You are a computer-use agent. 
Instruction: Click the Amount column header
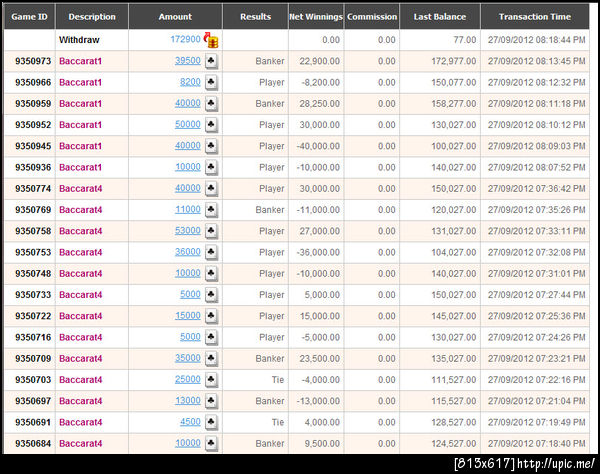[x=175, y=17]
